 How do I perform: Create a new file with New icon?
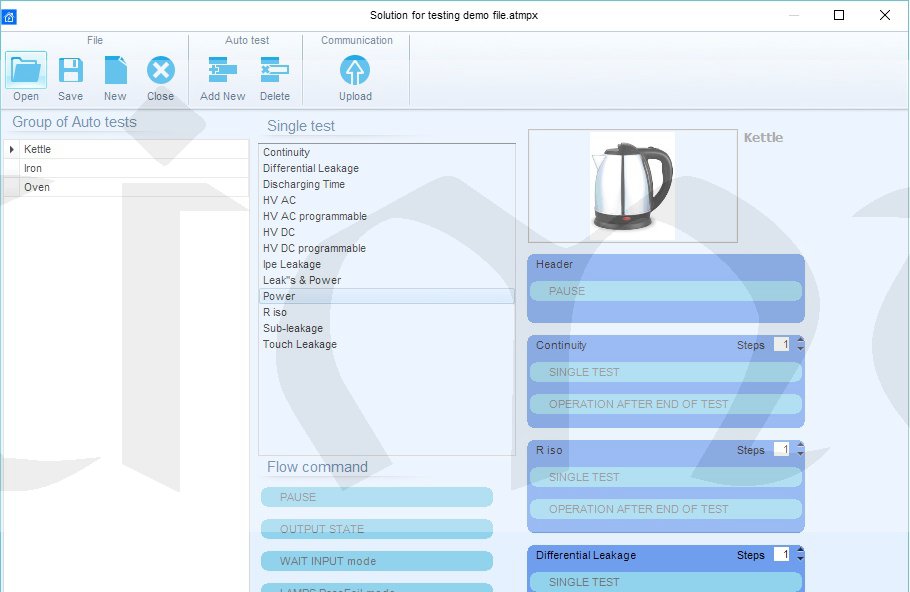[115, 71]
